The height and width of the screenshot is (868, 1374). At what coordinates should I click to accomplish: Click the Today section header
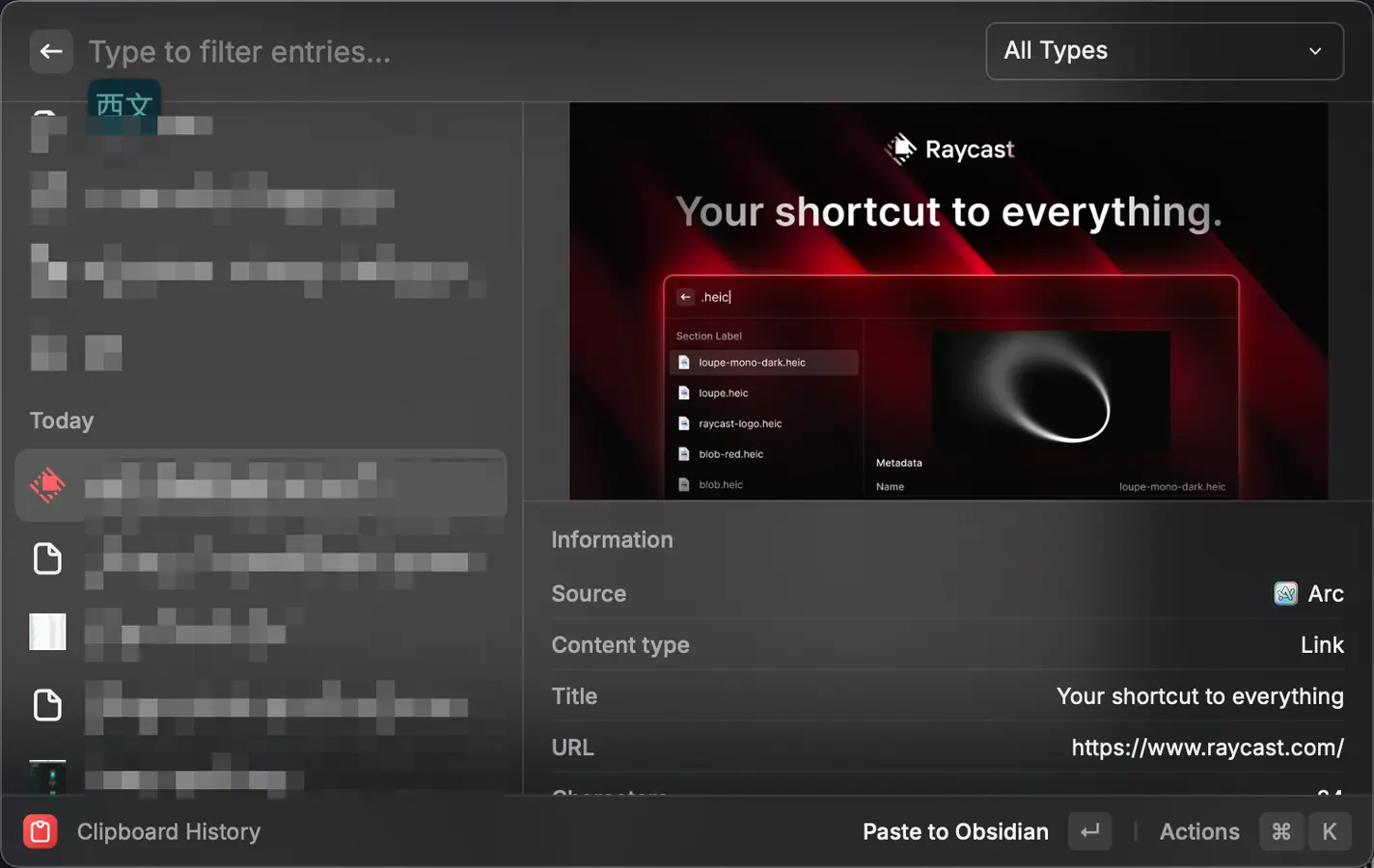[x=62, y=420]
